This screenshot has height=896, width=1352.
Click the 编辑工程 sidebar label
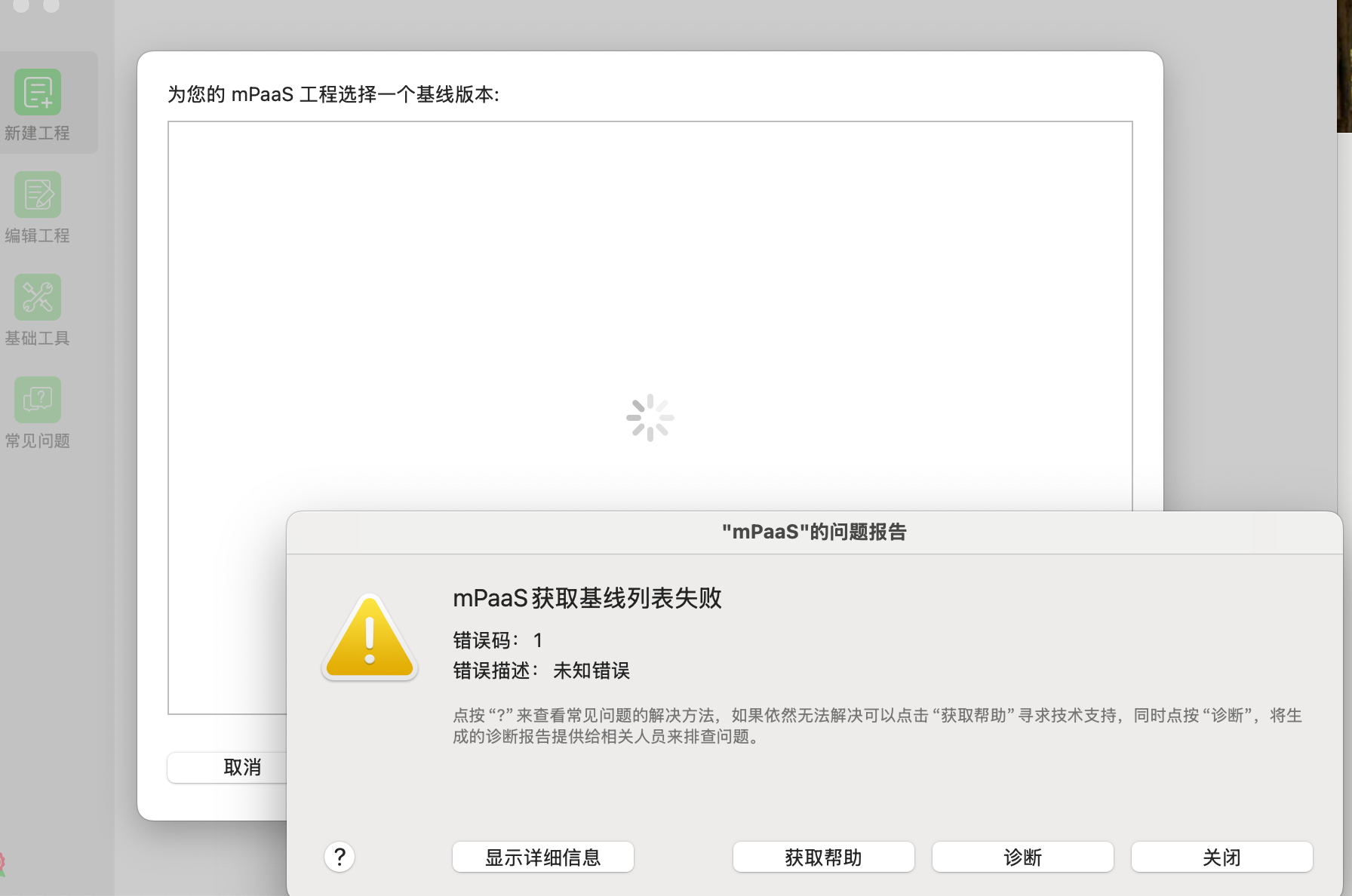tap(37, 236)
